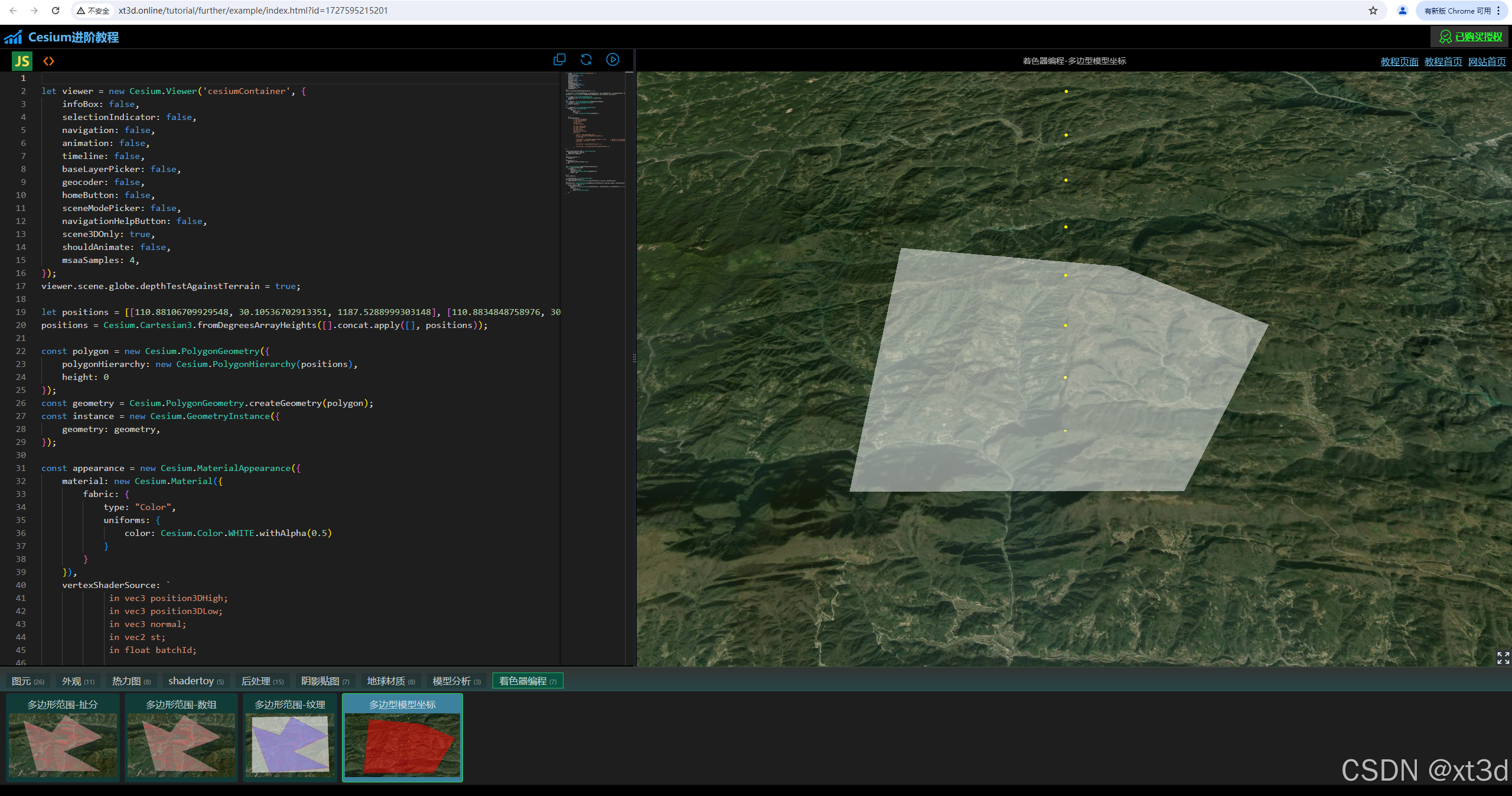Click the Cesium进阶教程 logo
1512x796 pixels.
[62, 37]
